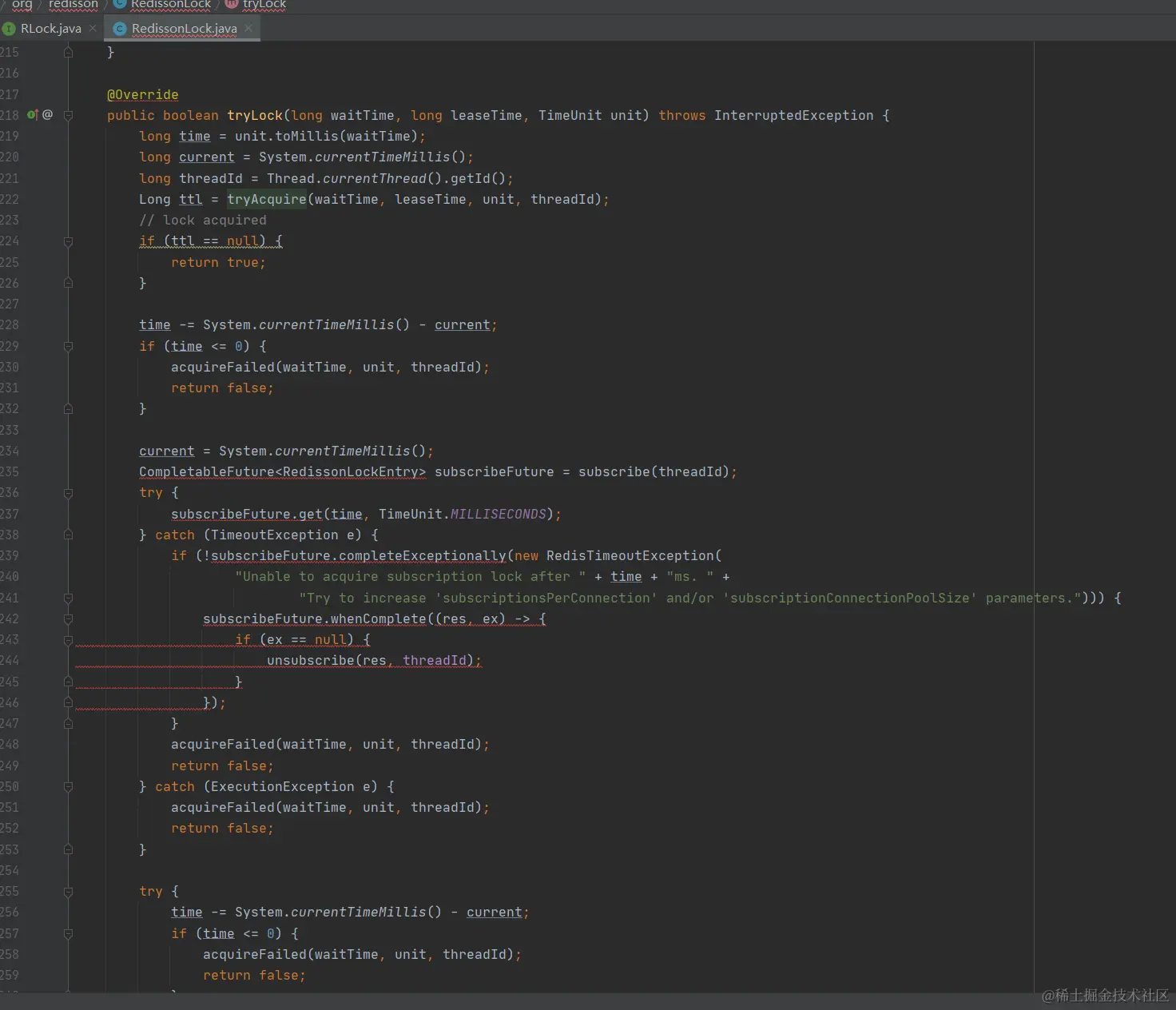Click whenComplete on line 242

[379, 618]
